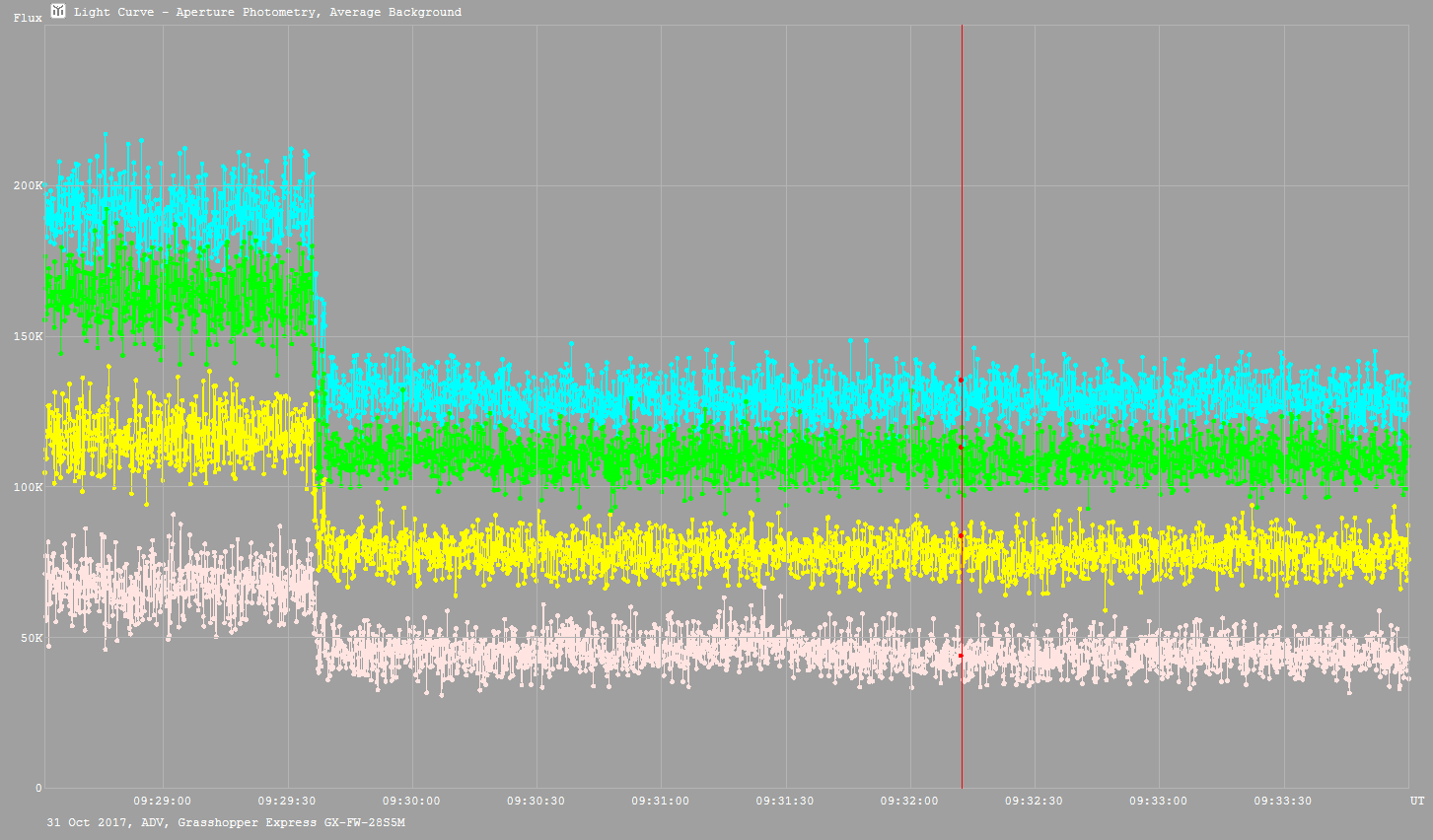Click the Flux axis label

click(28, 18)
